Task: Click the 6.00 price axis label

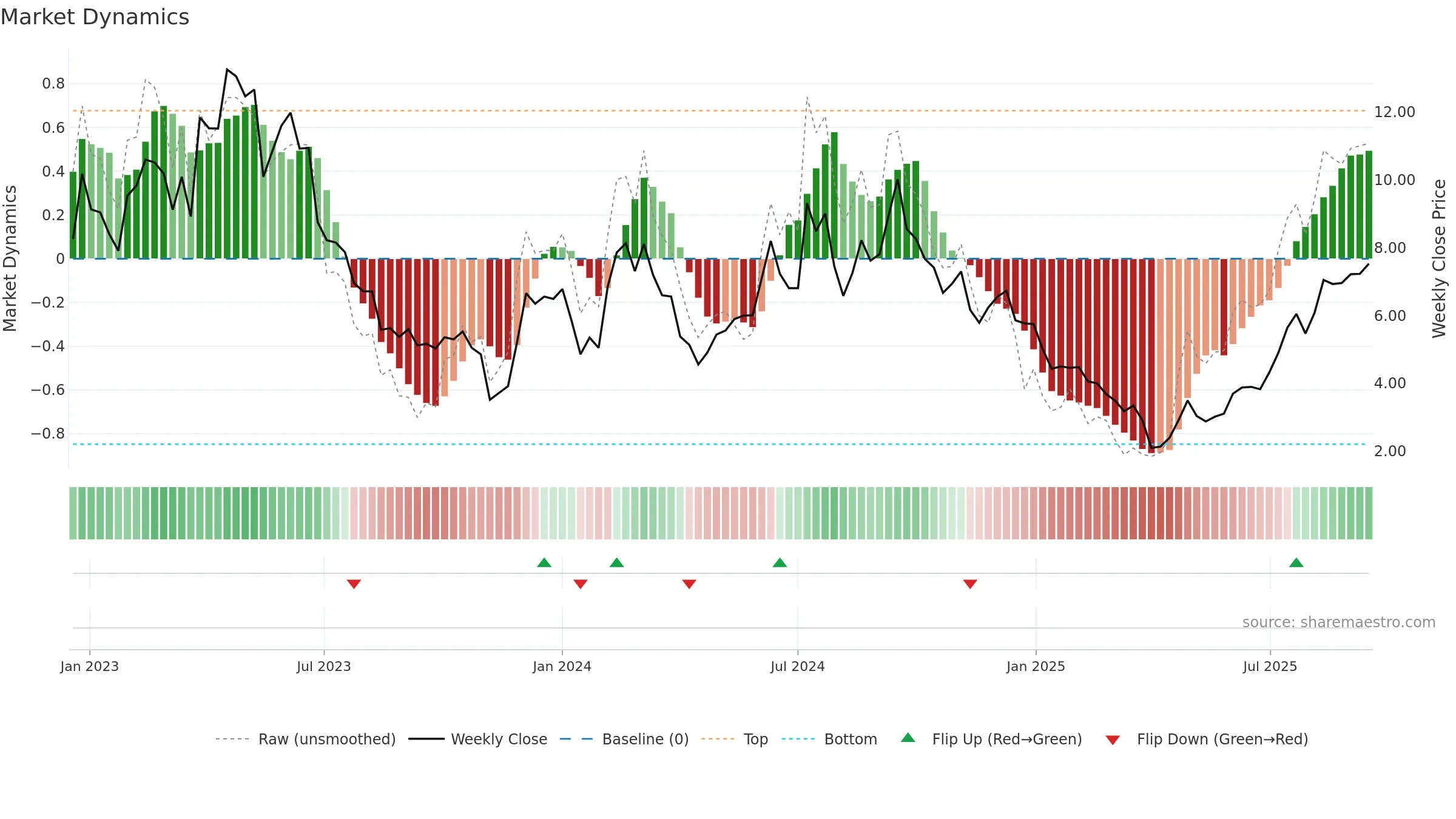Action: point(1390,315)
